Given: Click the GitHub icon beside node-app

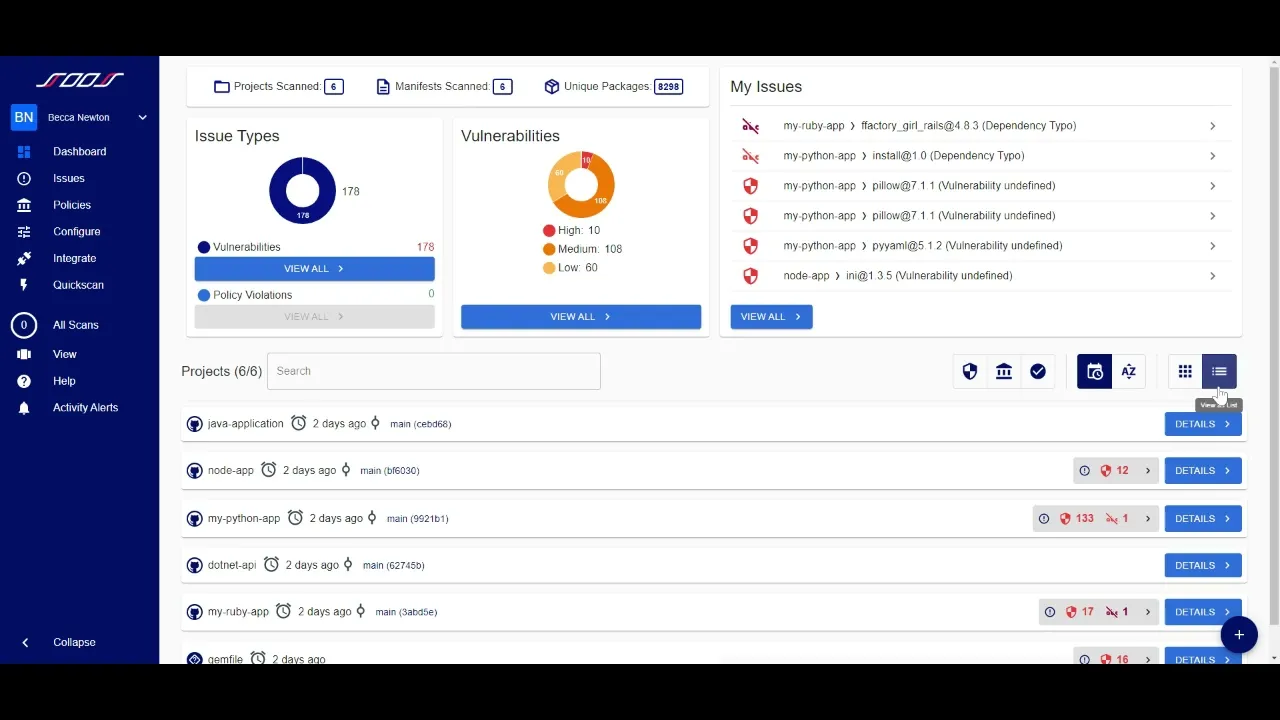Looking at the screenshot, I should click(195, 471).
